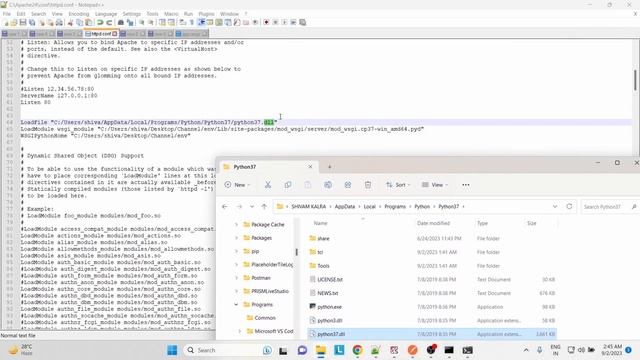
Task: Click the Rename icon in File Explorer toolbar
Action: [328, 185]
